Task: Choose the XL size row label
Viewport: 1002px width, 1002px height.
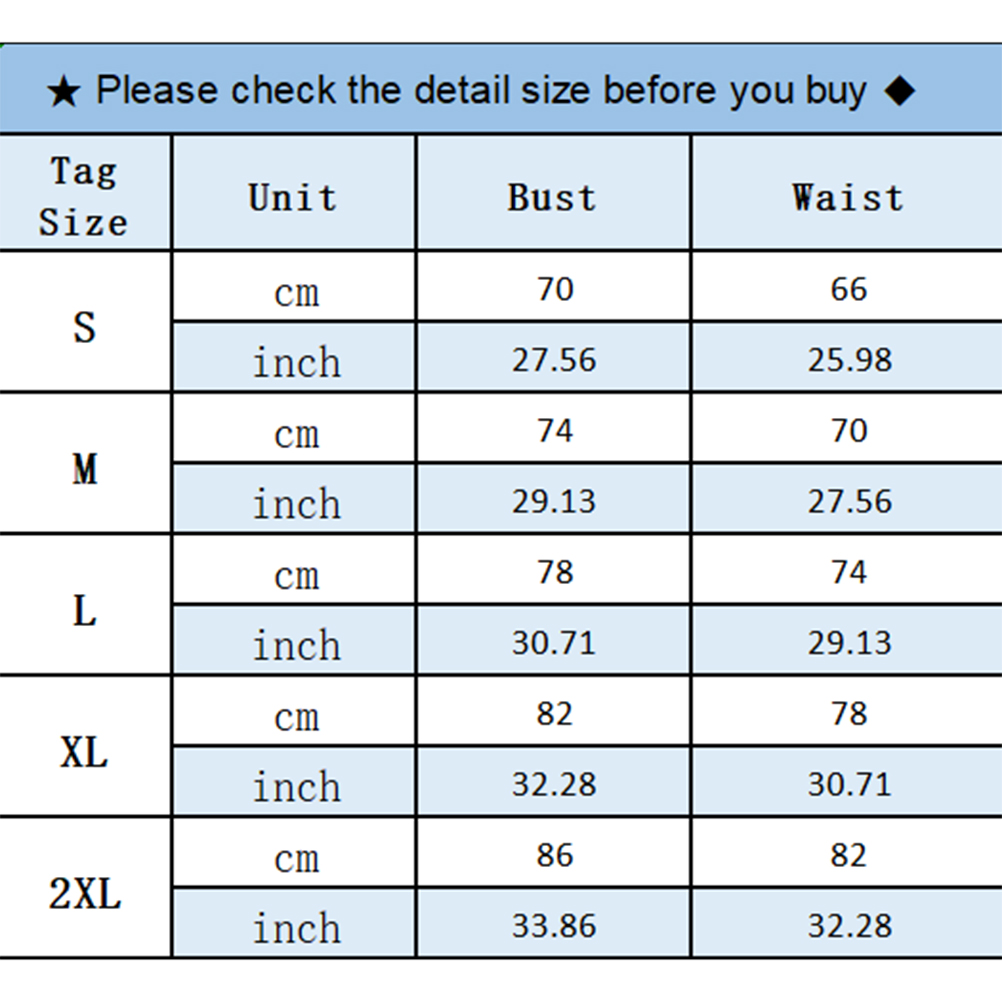Action: (x=84, y=751)
